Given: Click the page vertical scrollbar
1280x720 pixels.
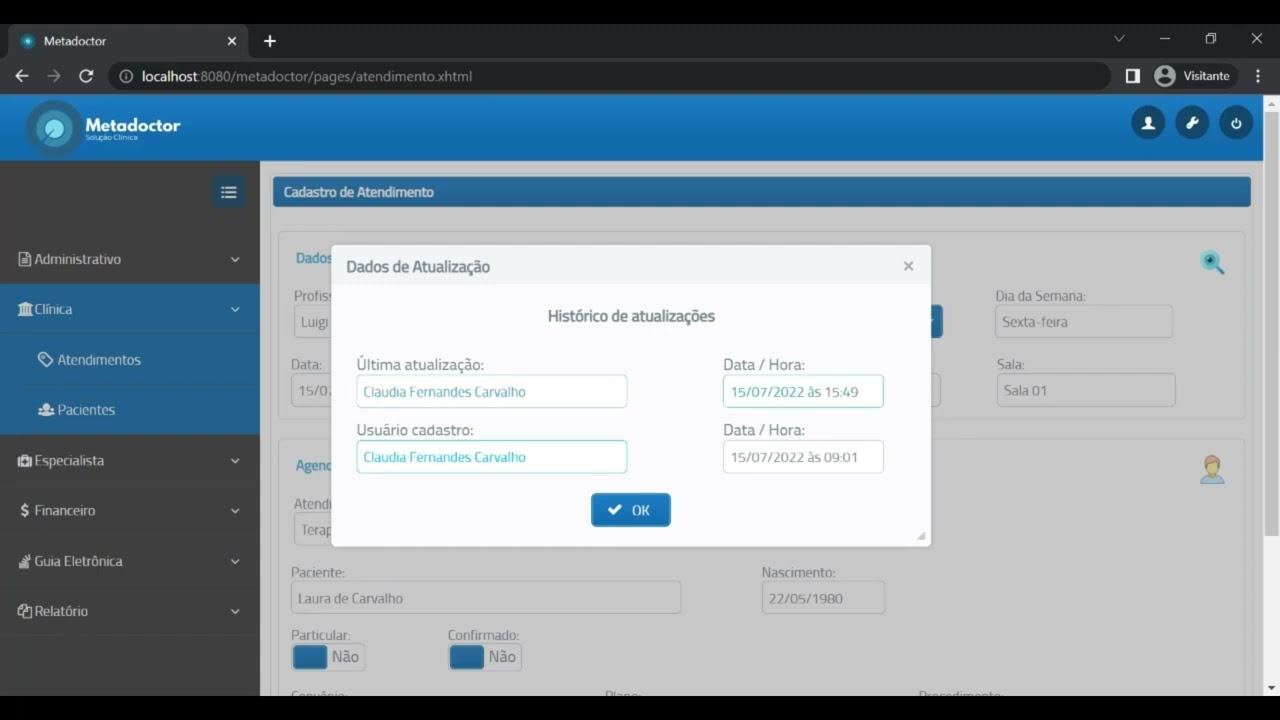Looking at the screenshot, I should 1271,325.
